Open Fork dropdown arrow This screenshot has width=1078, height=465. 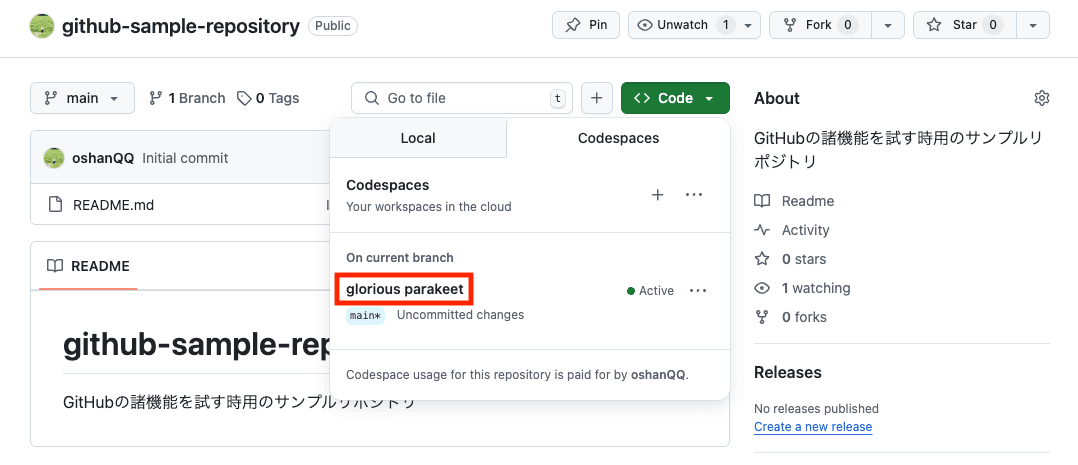888,25
